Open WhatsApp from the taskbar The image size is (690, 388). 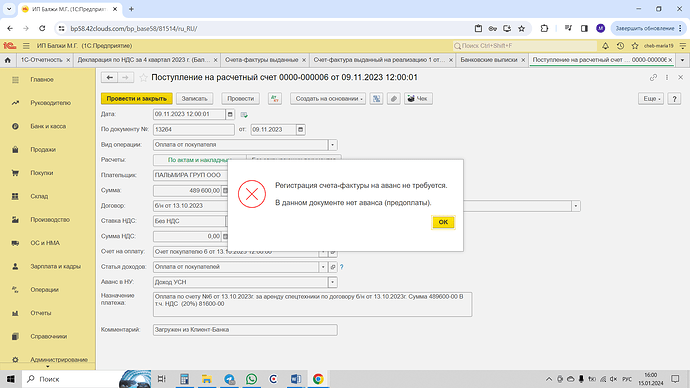tap(251, 379)
